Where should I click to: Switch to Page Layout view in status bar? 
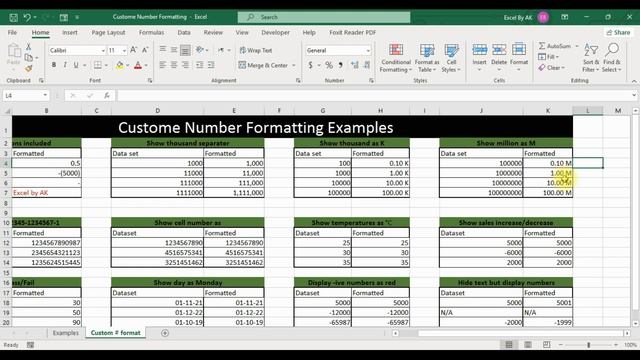[528, 345]
